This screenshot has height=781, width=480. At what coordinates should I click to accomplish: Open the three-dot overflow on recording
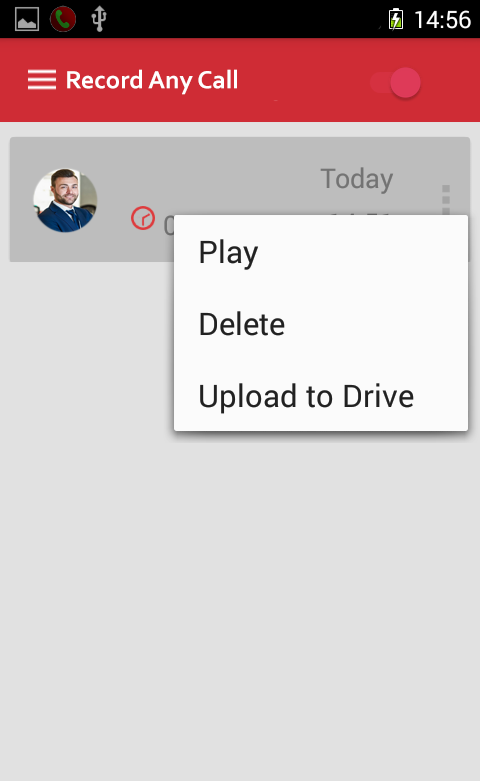pos(446,200)
